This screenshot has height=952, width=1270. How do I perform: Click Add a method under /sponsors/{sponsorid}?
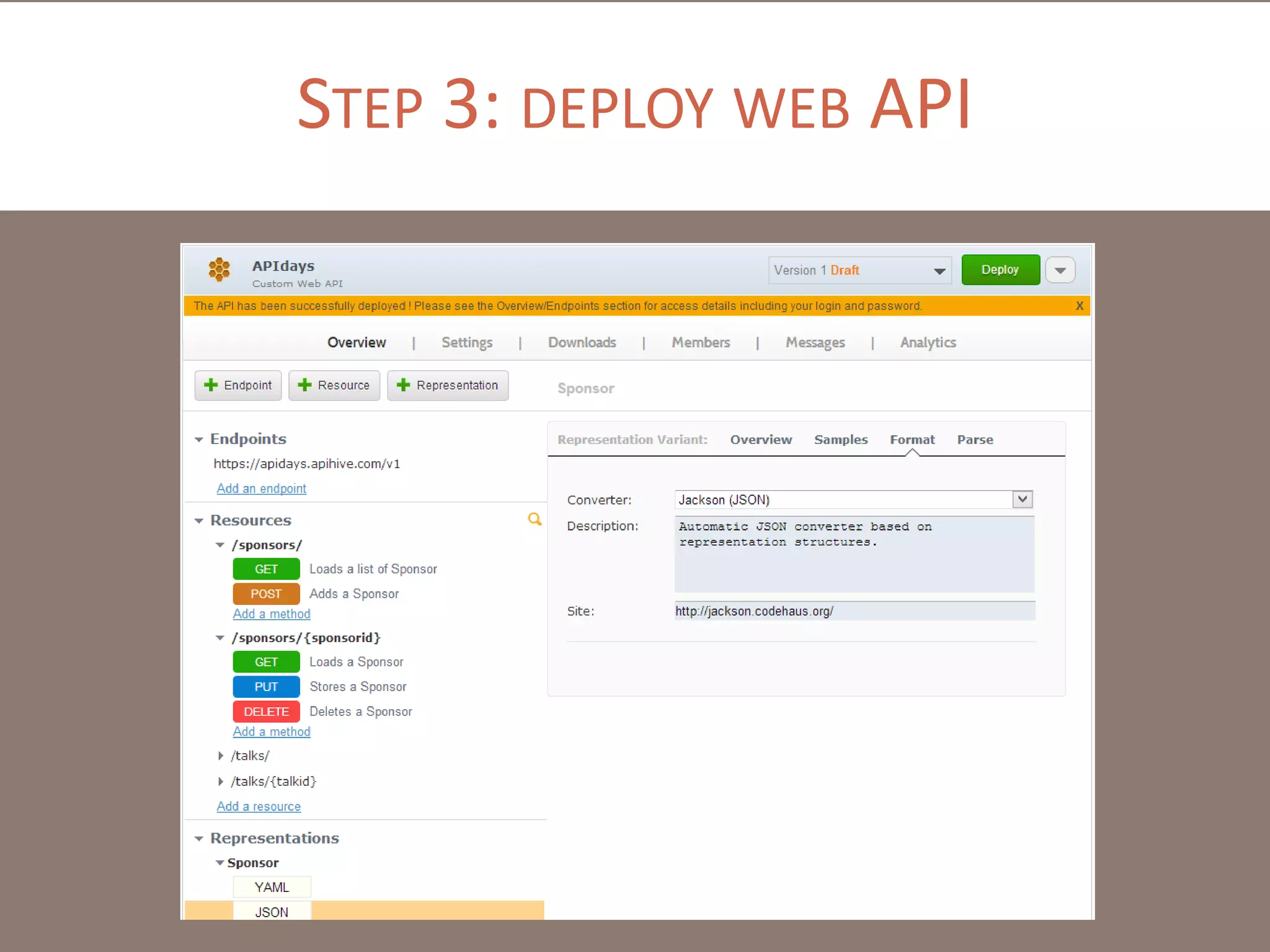point(272,731)
